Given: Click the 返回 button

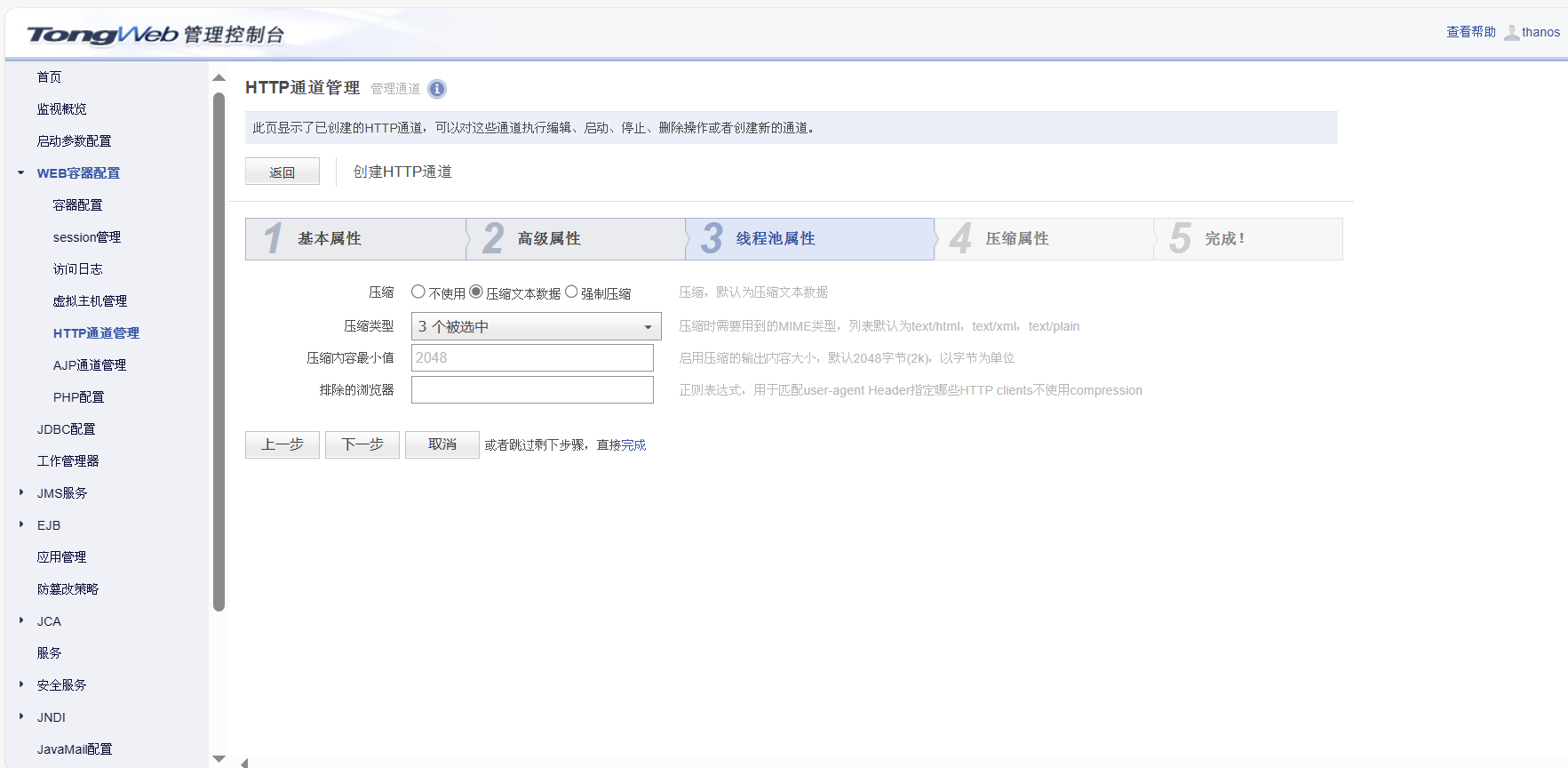Looking at the screenshot, I should [283, 172].
